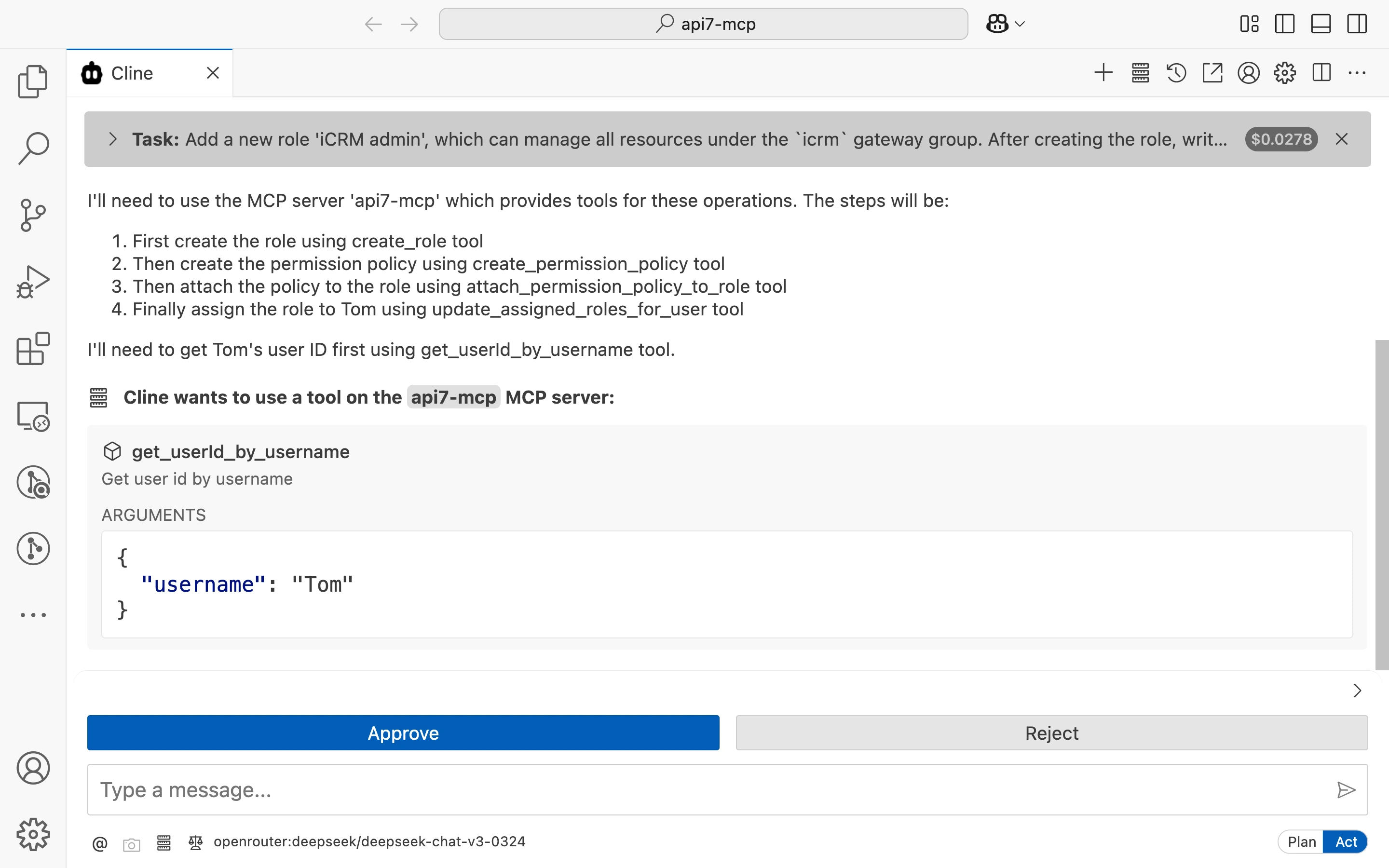1389x868 pixels.
Task: Expand the Task header chevron
Action: click(x=112, y=139)
